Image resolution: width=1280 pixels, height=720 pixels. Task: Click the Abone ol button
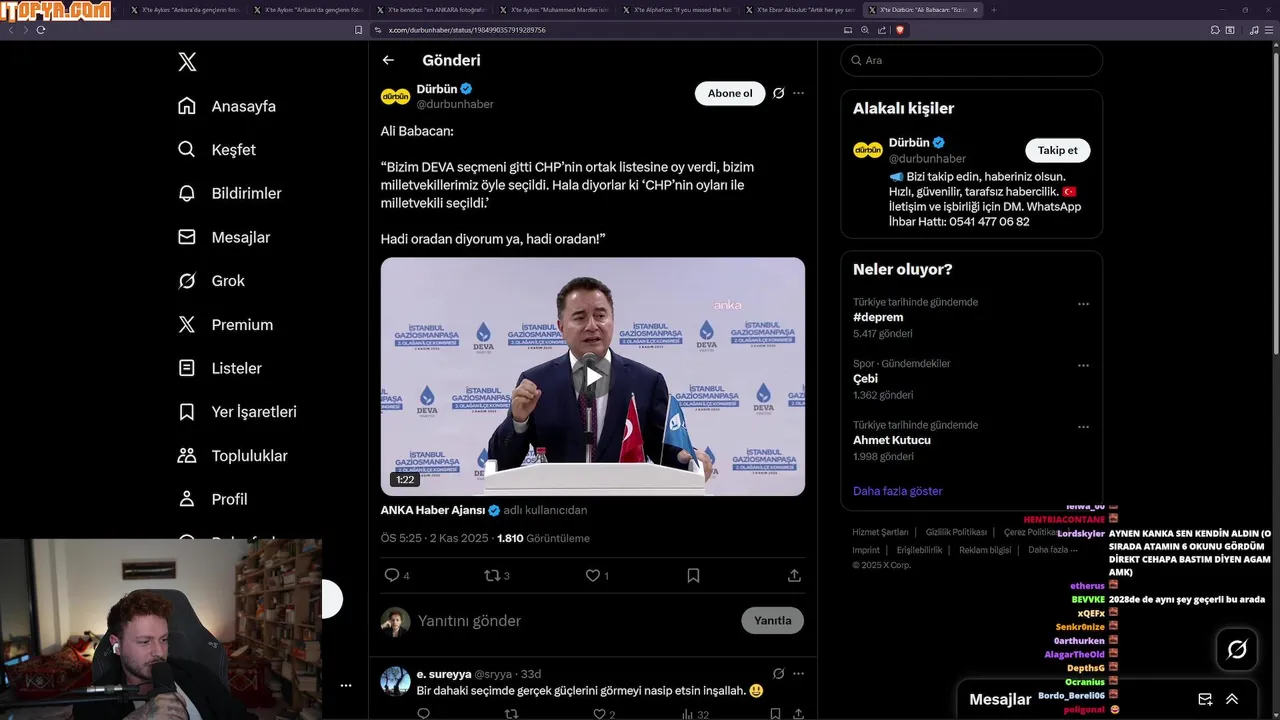click(x=730, y=93)
